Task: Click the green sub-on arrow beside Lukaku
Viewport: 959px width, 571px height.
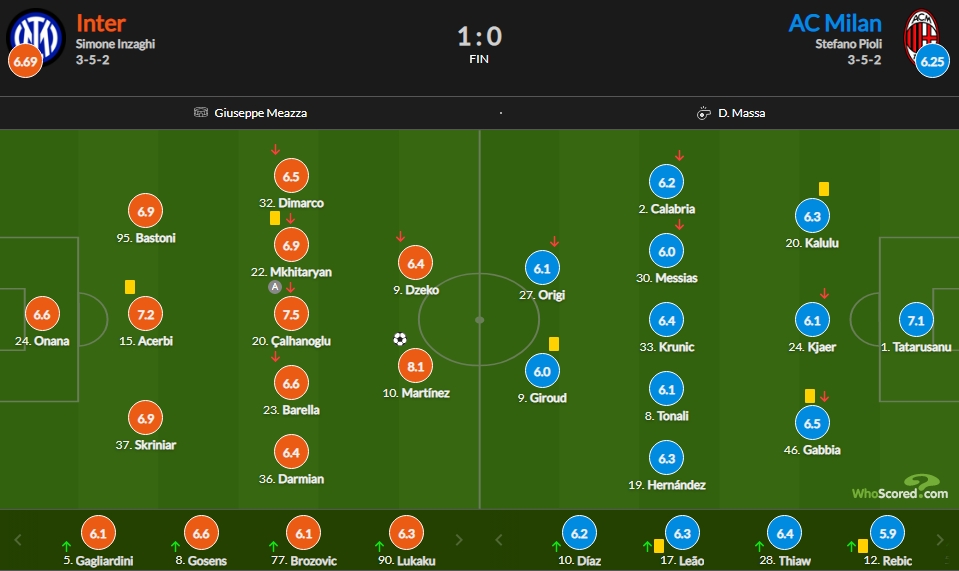Action: point(379,546)
